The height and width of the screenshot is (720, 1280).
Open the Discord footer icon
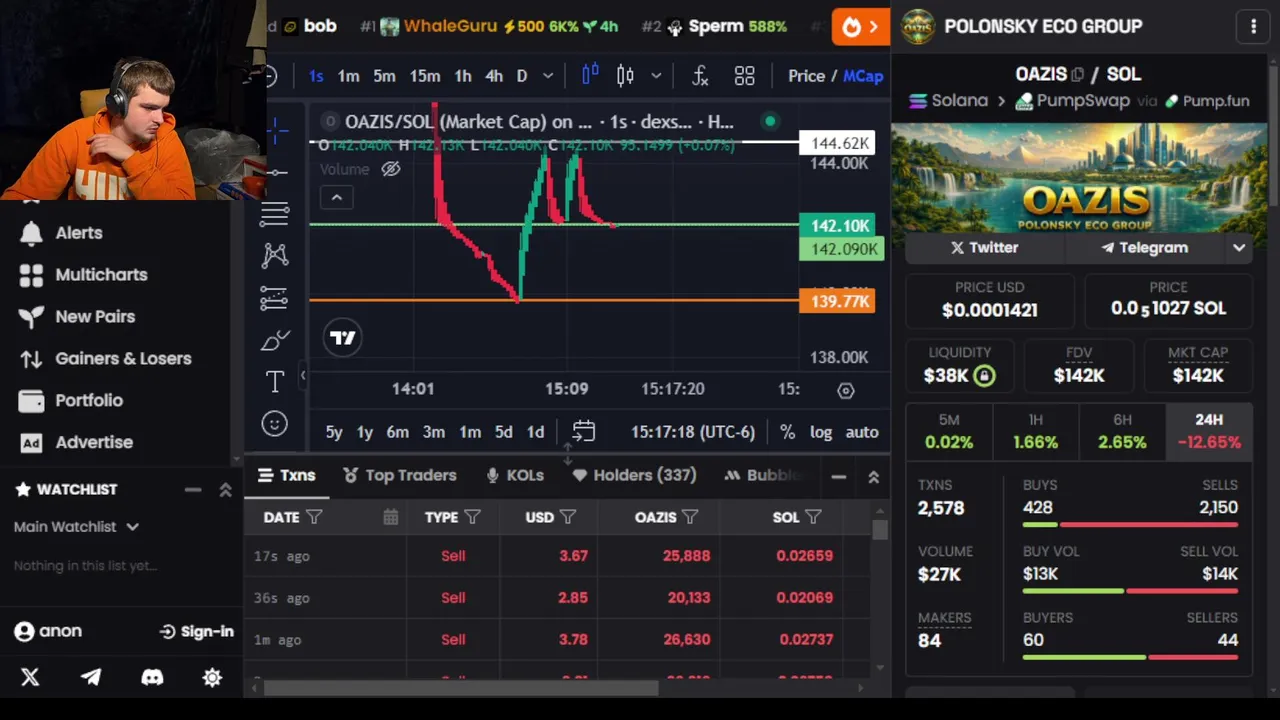pyautogui.click(x=152, y=677)
